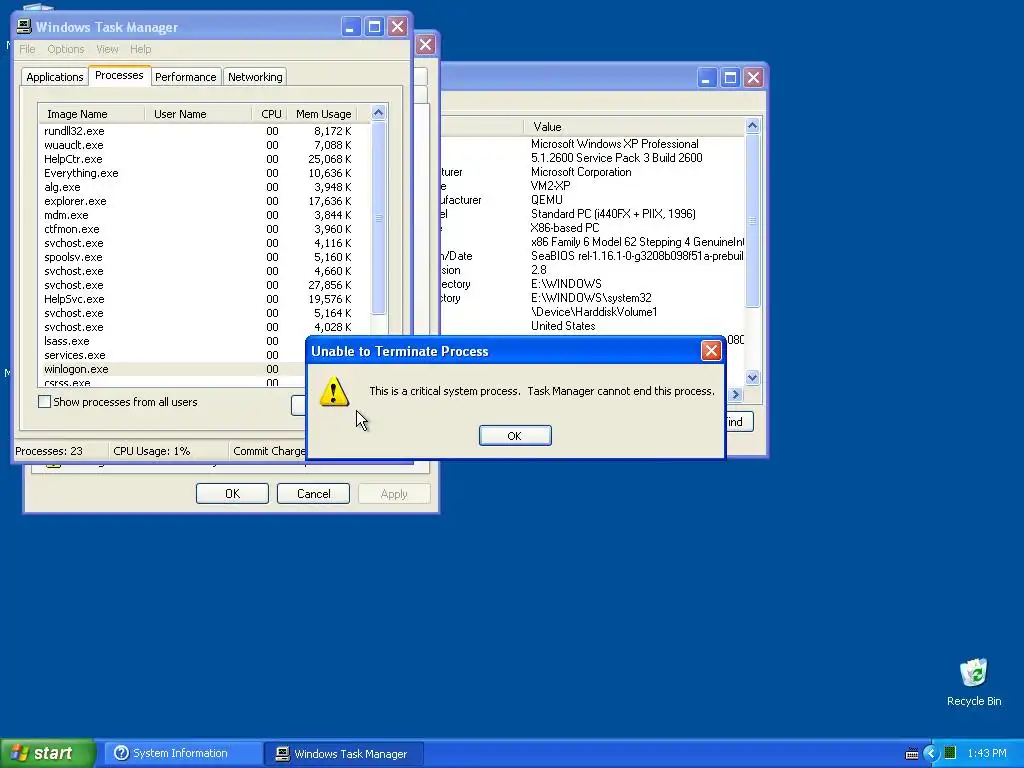Minimize the System Information window

(707, 78)
